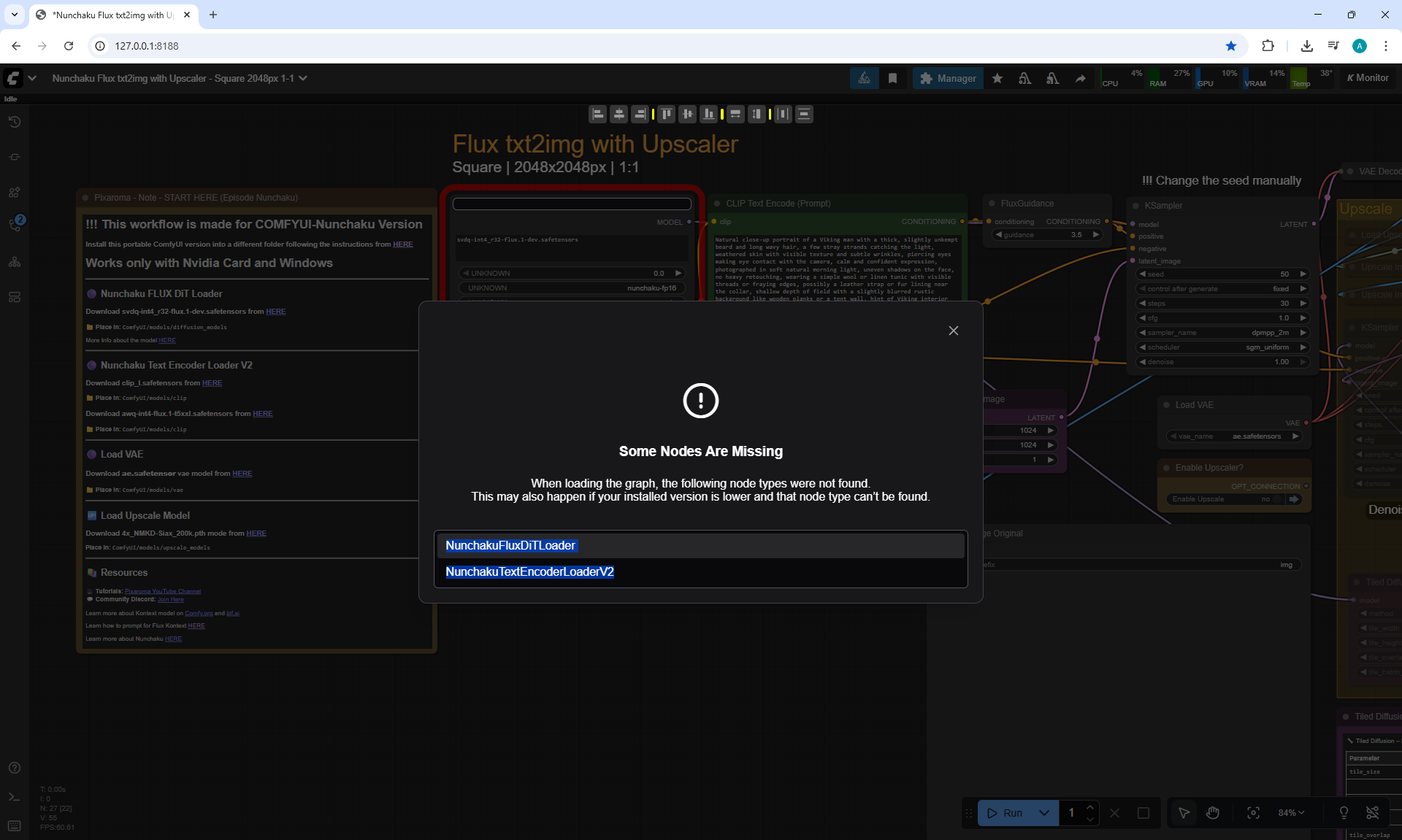1402x840 pixels.
Task: Open the K Monitor menu
Action: (1368, 78)
